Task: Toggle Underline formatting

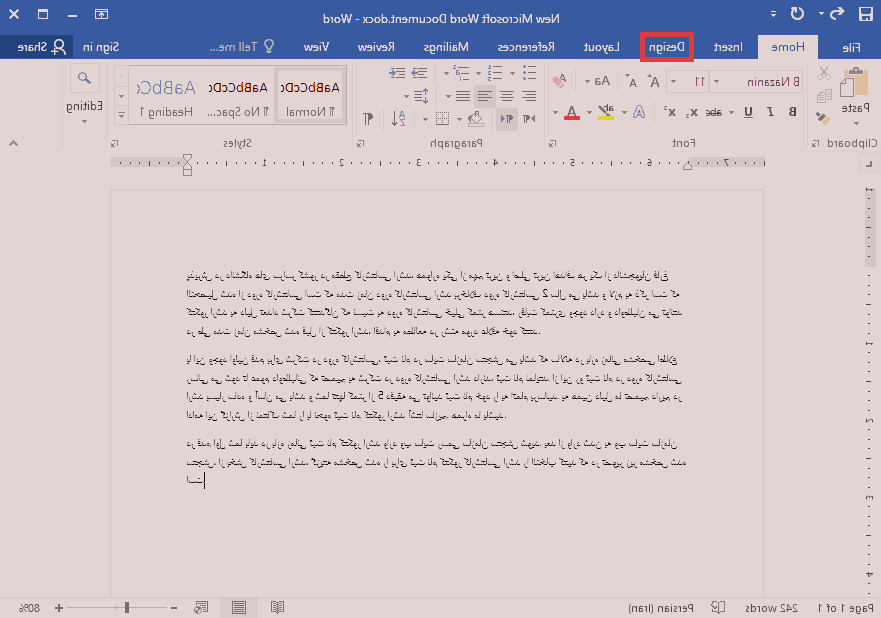Action: 748,112
